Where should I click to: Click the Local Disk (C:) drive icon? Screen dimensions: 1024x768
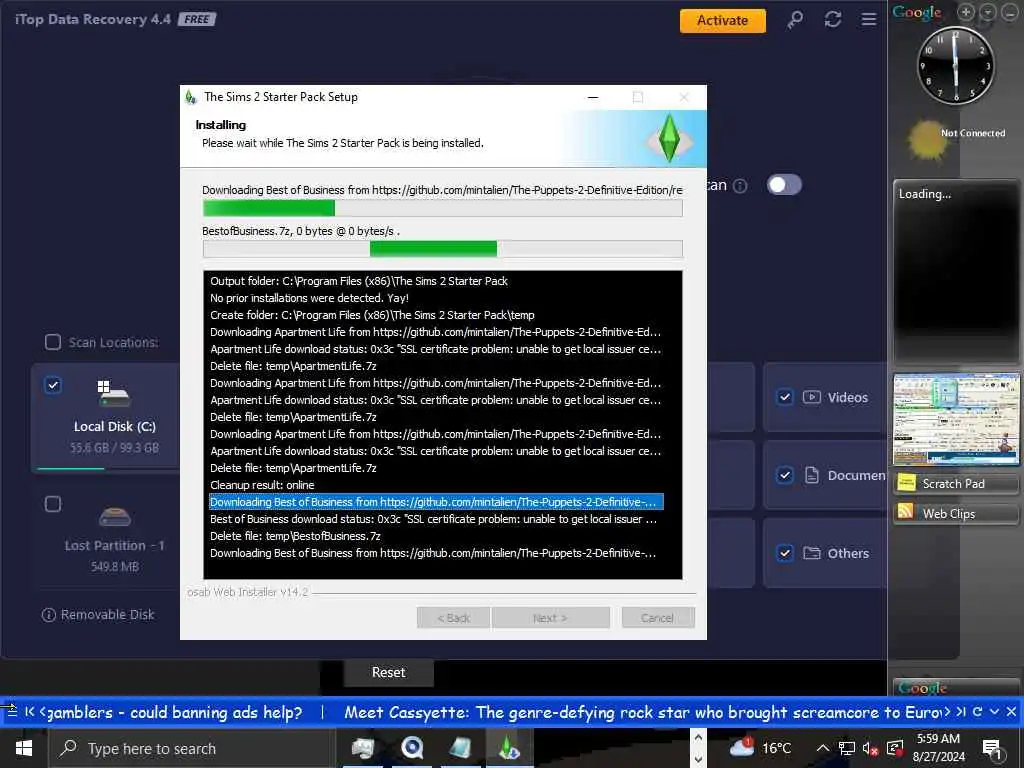(x=114, y=394)
